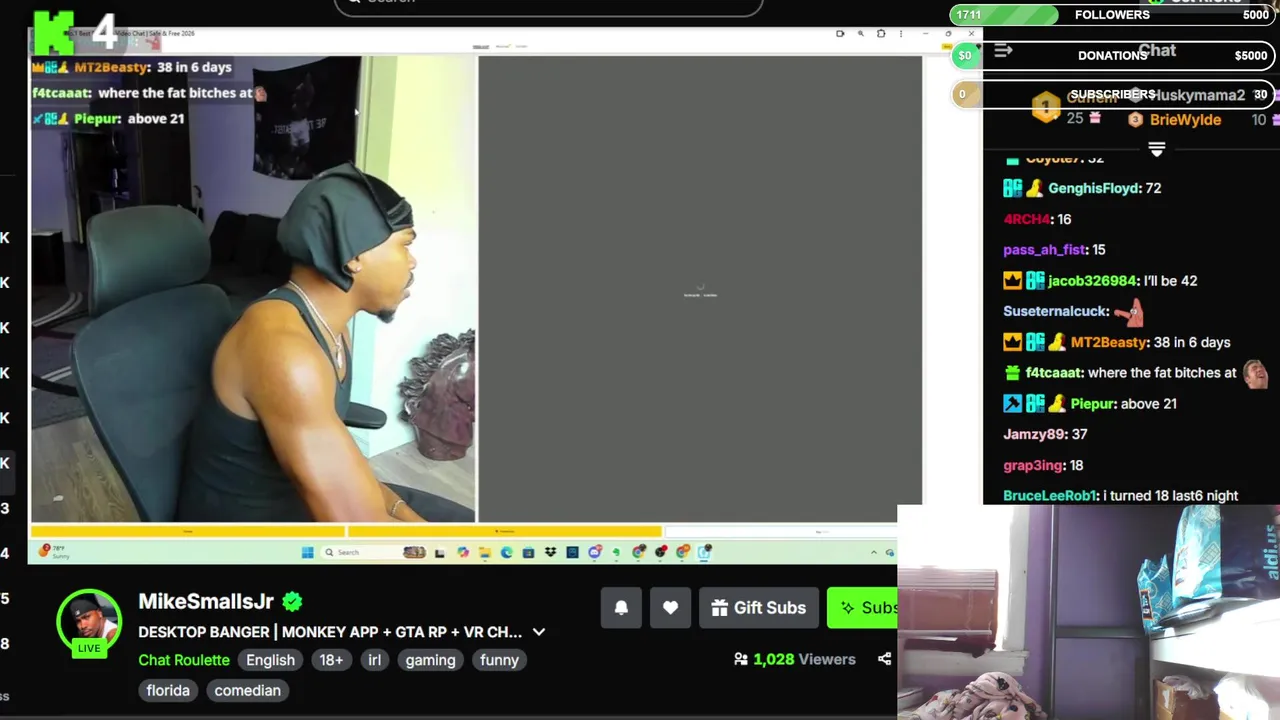Click the MikeSmallsJr channel name
The height and width of the screenshot is (720, 1280).
(x=206, y=601)
